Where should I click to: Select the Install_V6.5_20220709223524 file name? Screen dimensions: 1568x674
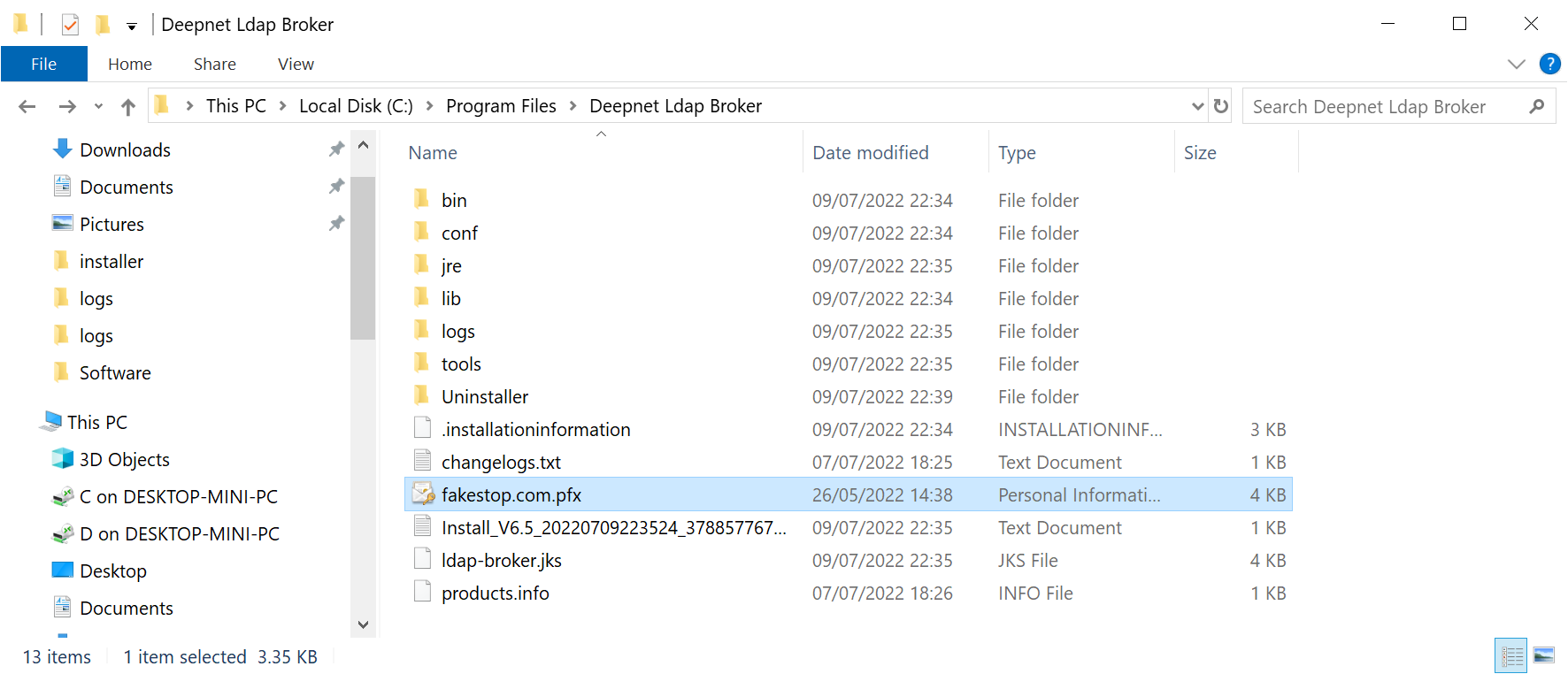point(614,527)
